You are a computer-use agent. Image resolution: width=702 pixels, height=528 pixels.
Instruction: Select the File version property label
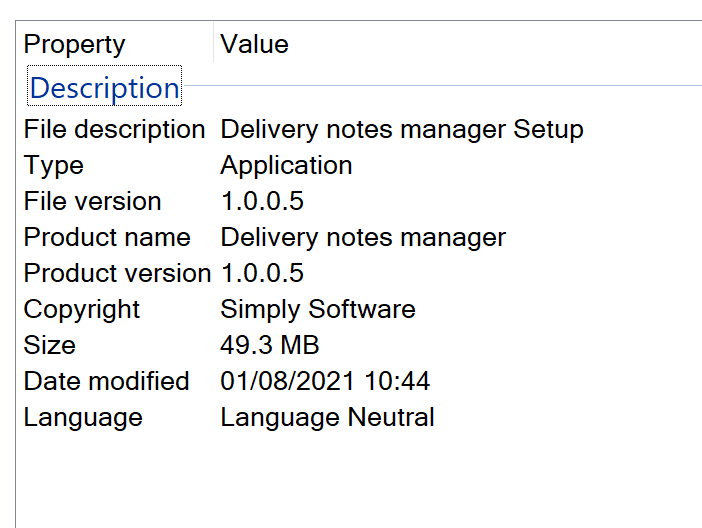point(92,202)
